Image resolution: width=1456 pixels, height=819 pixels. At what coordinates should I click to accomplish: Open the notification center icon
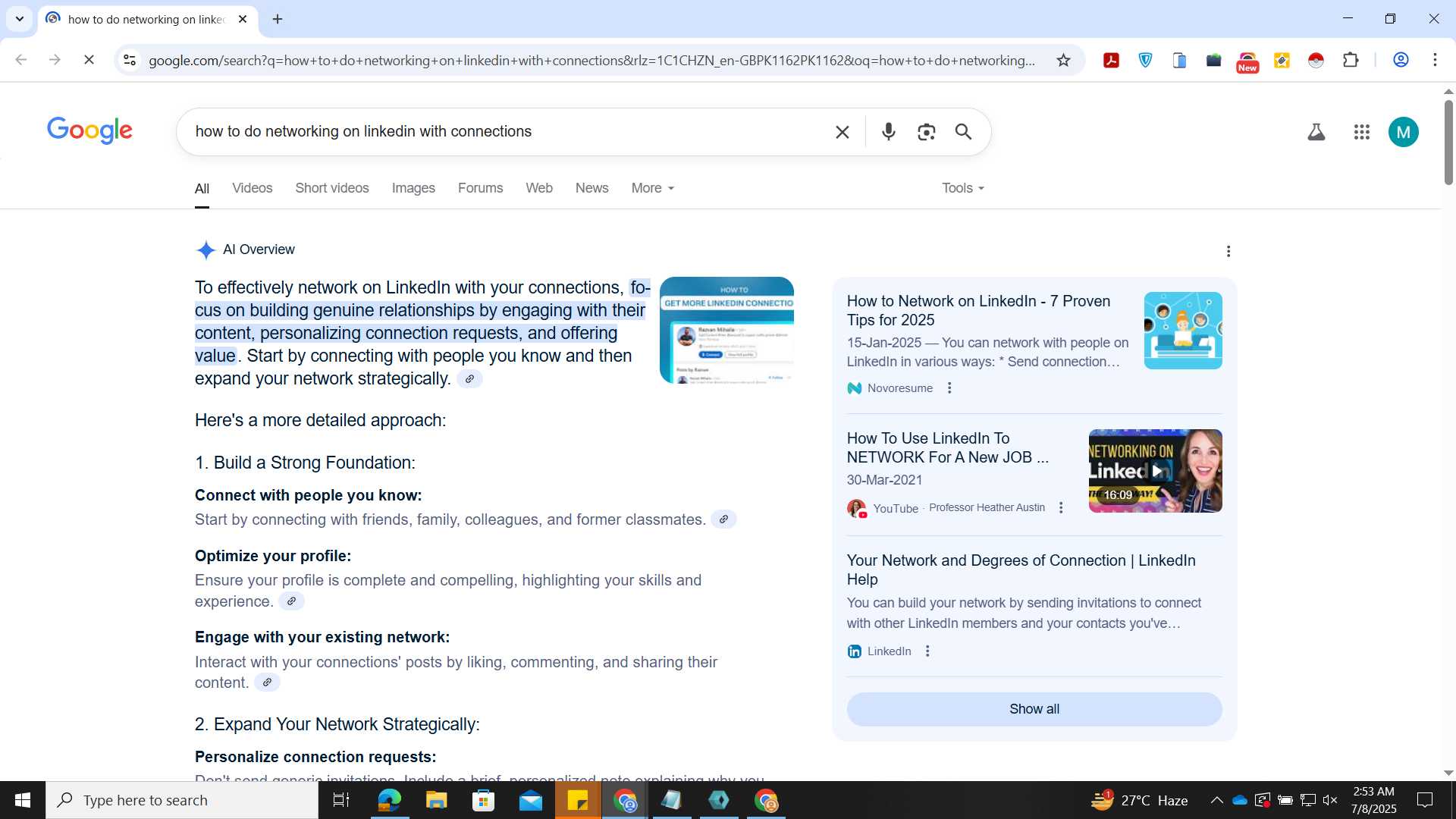tap(1425, 800)
